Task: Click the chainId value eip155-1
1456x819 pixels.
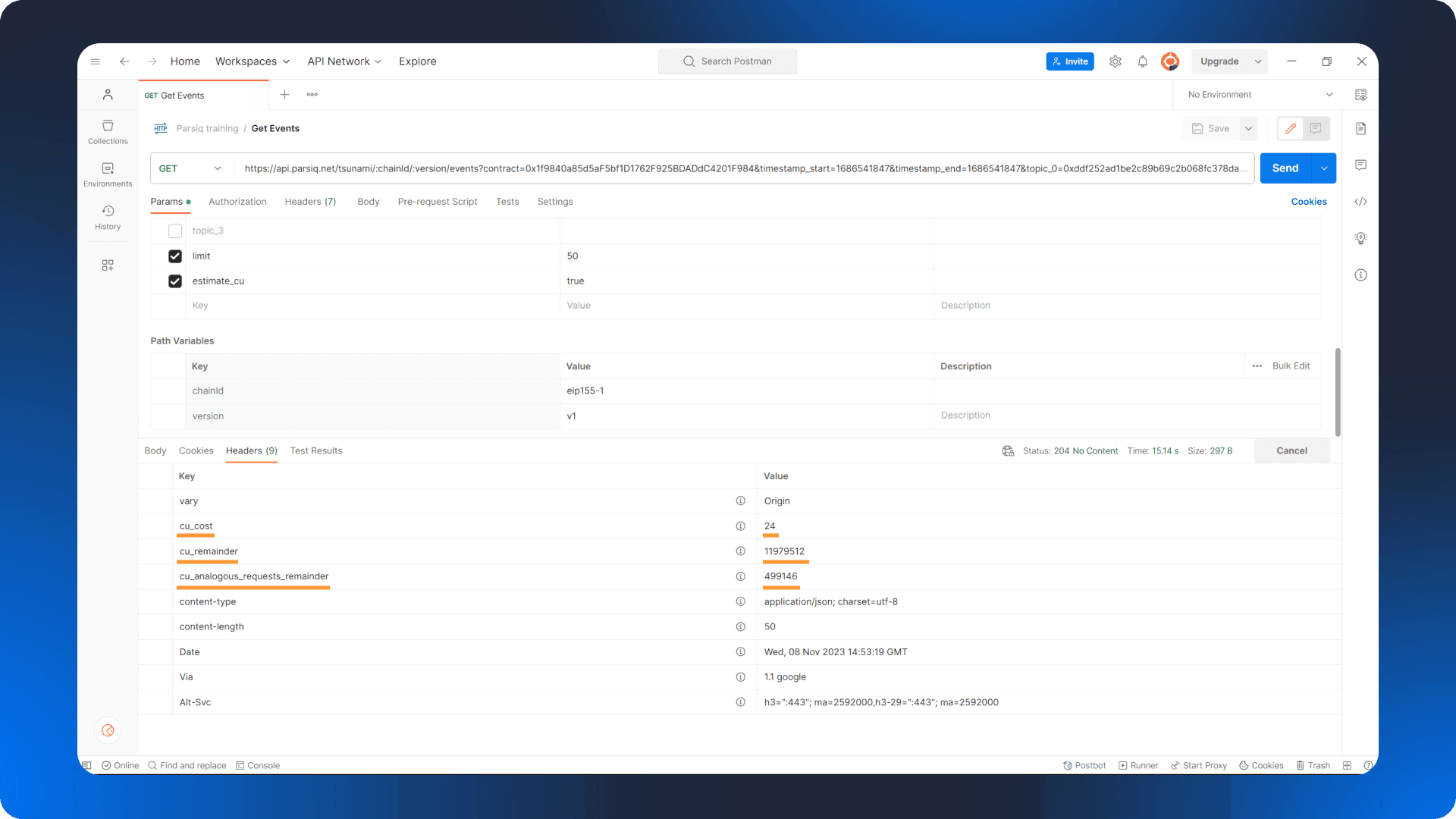Action: (585, 391)
